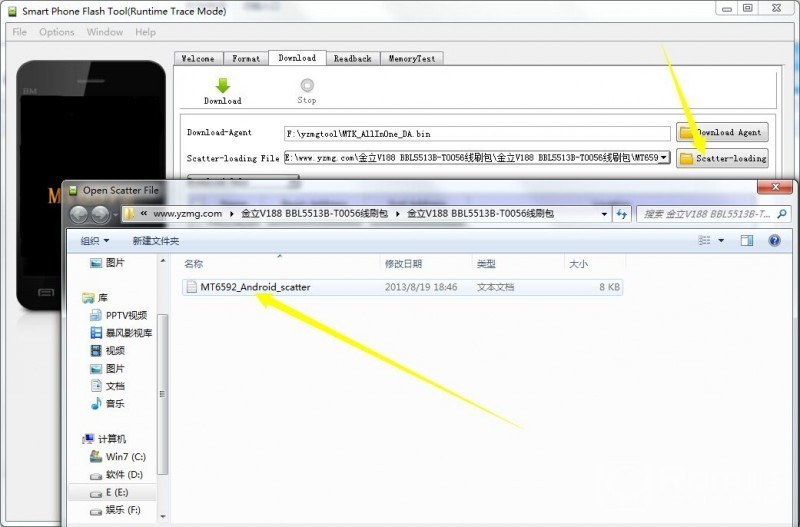Click the refresh button beside address bar

point(621,214)
